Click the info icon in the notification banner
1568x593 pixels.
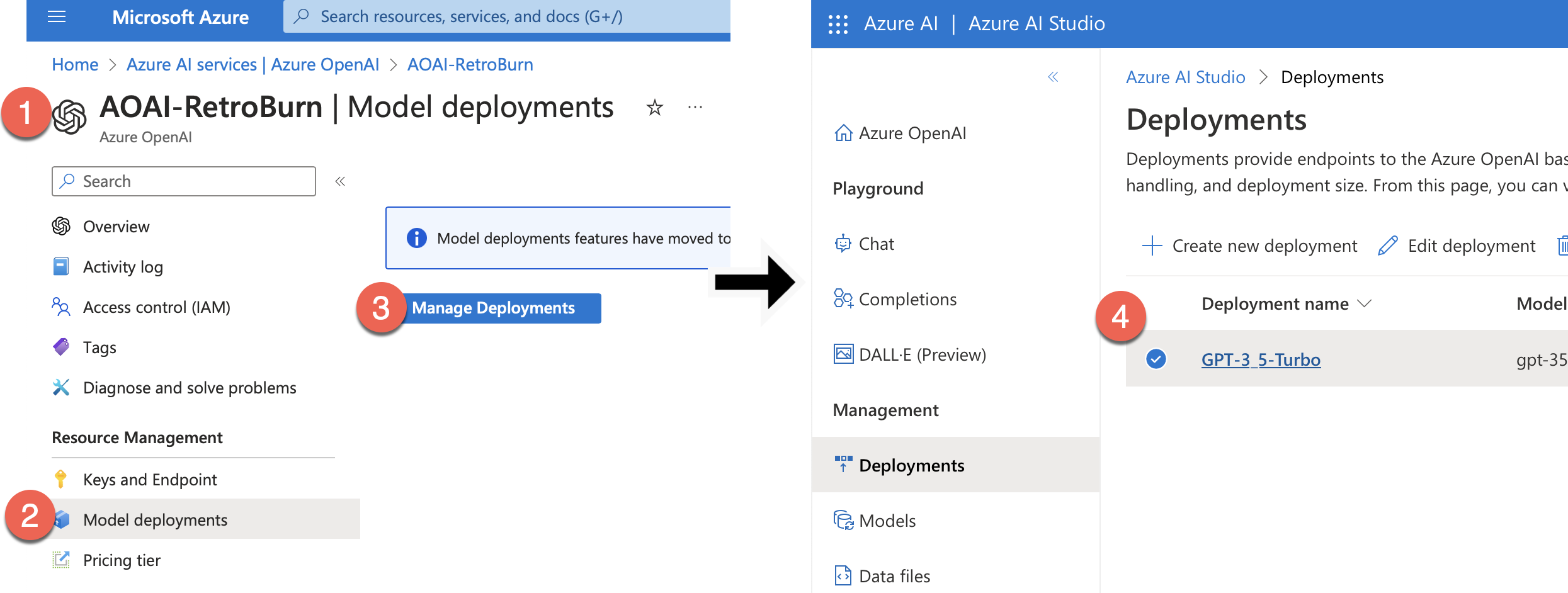point(417,238)
